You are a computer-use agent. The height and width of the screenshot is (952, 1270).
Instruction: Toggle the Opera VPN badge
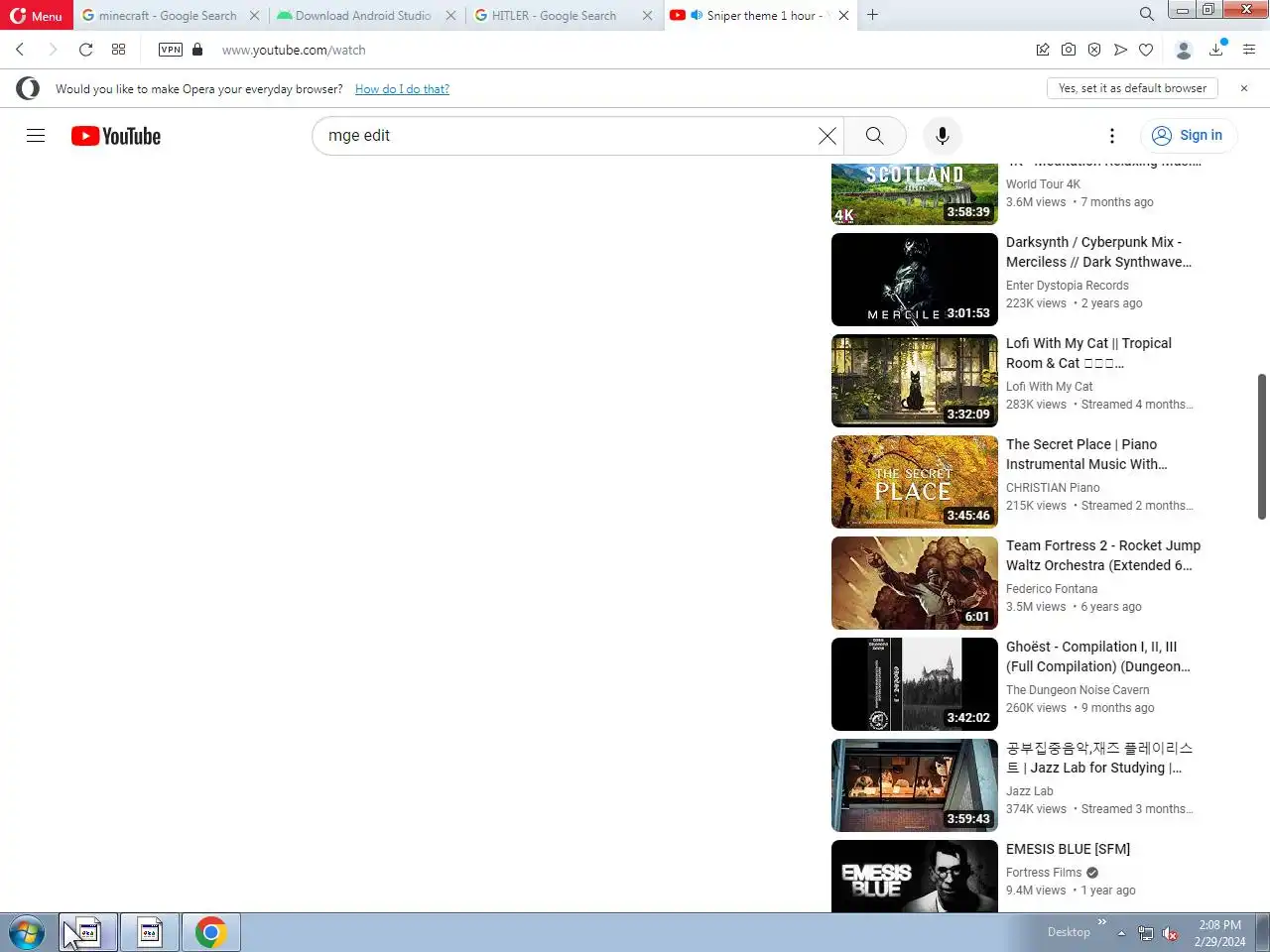171,50
